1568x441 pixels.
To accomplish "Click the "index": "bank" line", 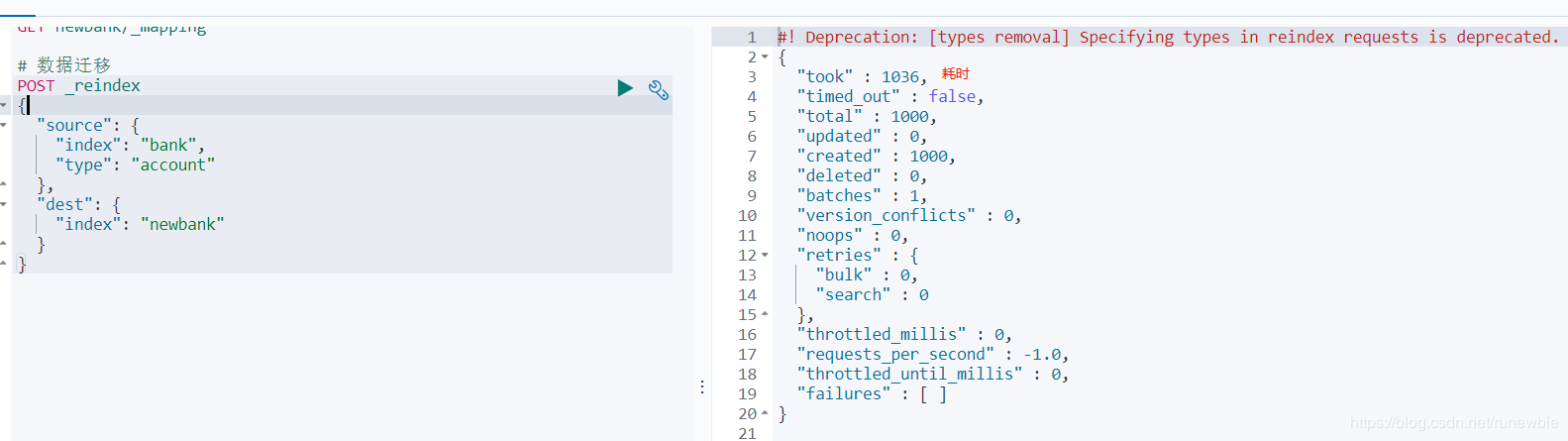I will tap(130, 146).
